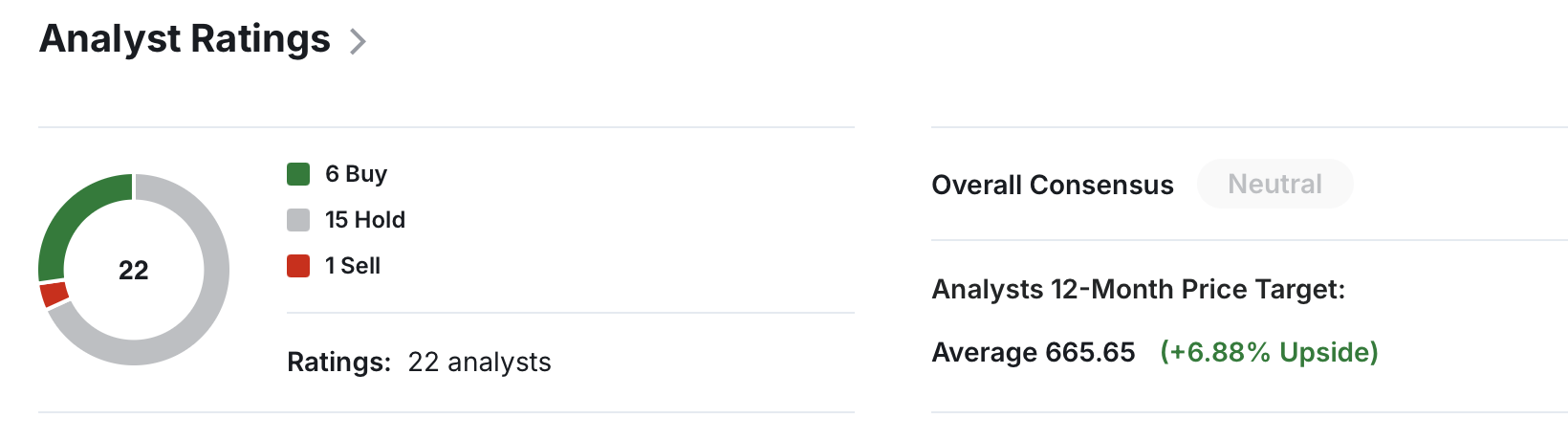Click the 'Average 665.65' price target

click(x=1034, y=352)
